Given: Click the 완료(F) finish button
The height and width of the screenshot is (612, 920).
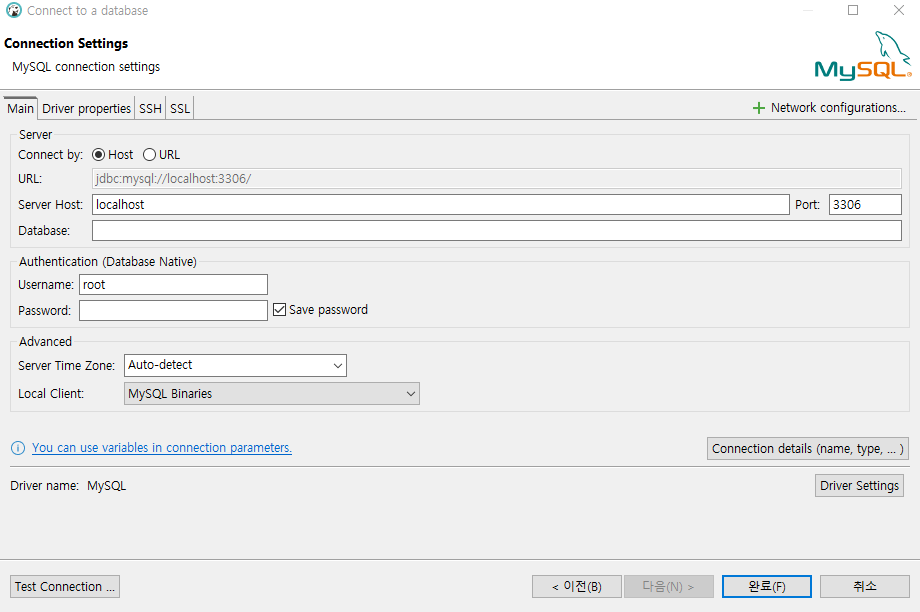Looking at the screenshot, I should tap(767, 586).
